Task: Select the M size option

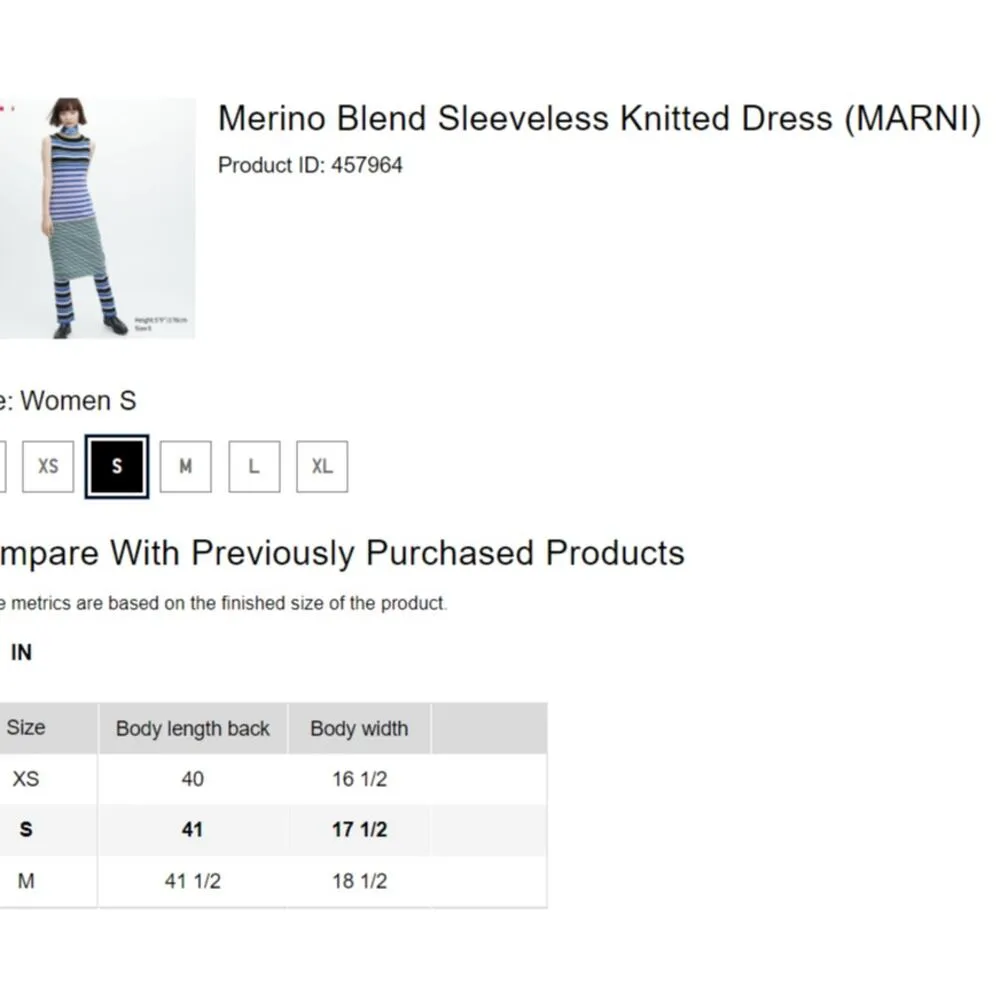Action: pyautogui.click(x=185, y=466)
